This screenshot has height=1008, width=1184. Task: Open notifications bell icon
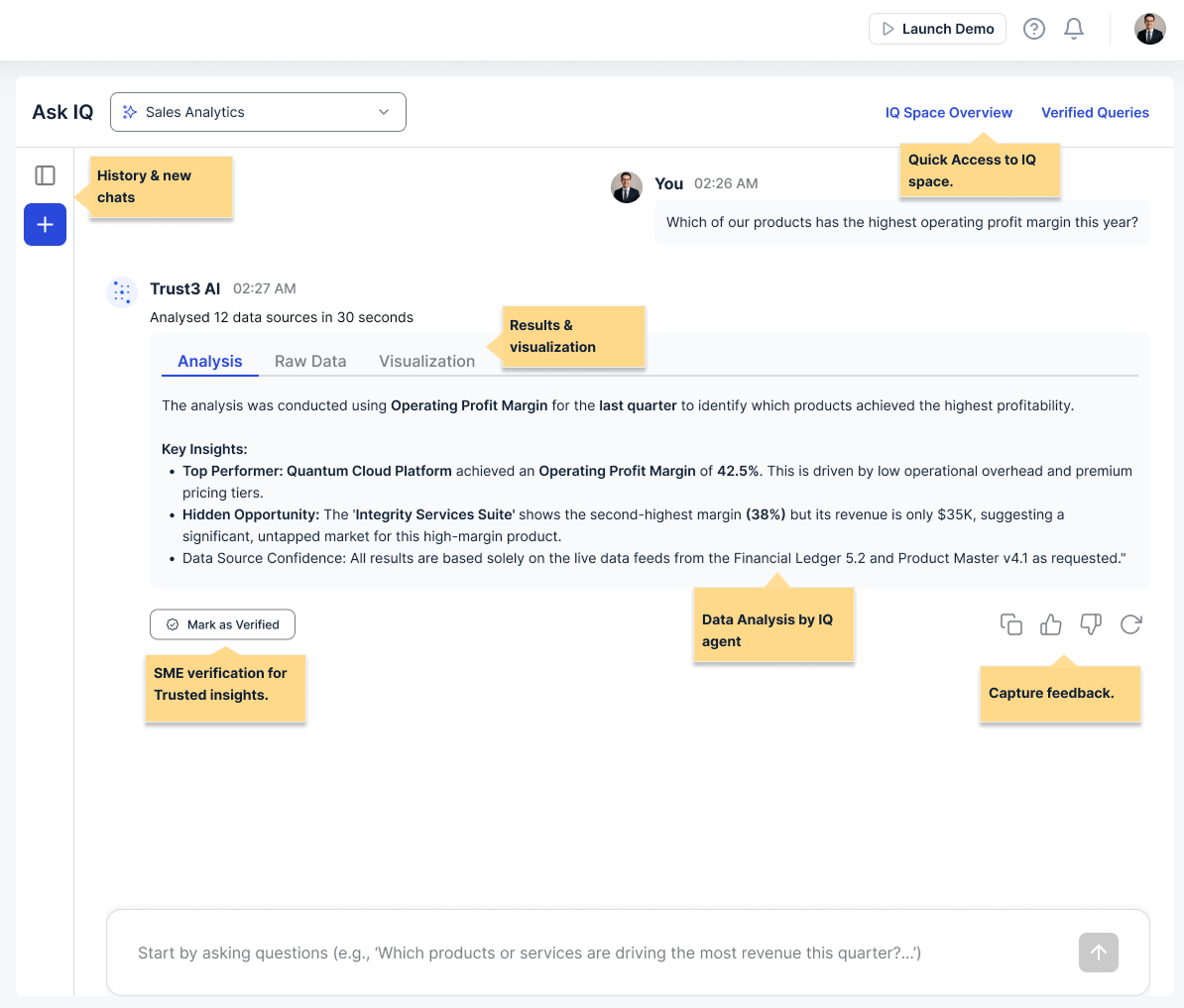(x=1074, y=29)
